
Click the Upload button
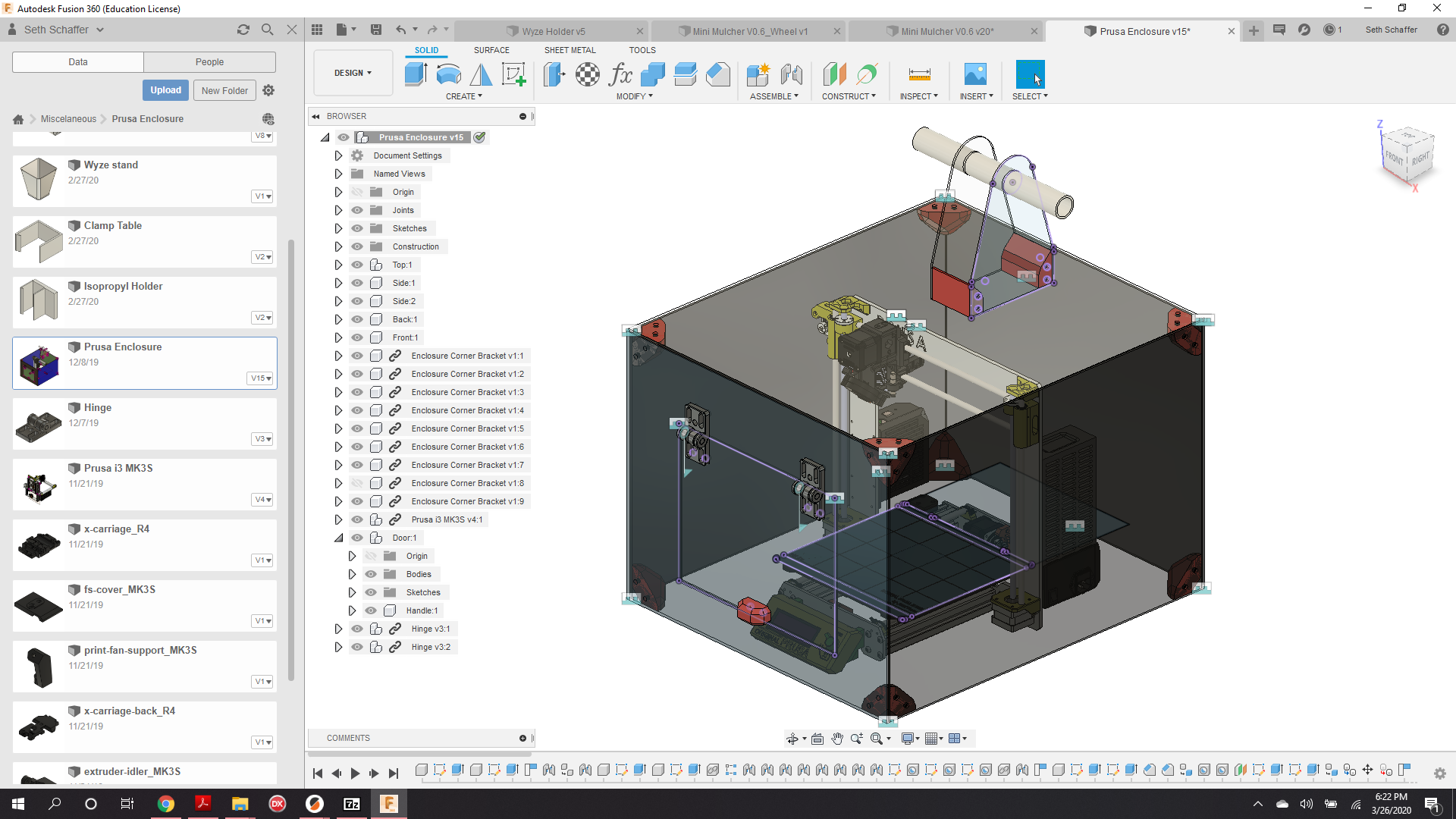pyautogui.click(x=165, y=89)
